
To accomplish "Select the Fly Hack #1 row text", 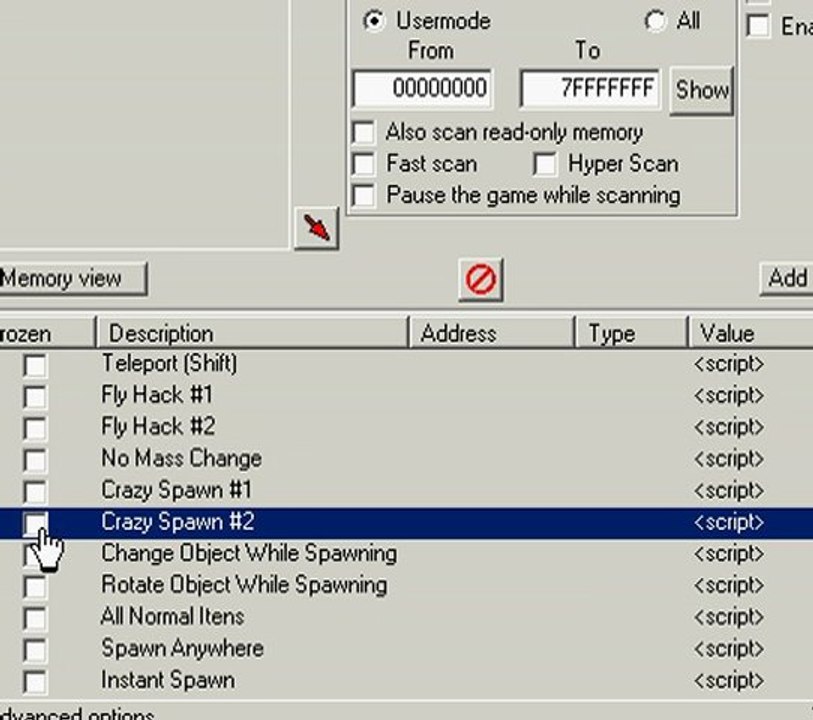I will coord(157,395).
